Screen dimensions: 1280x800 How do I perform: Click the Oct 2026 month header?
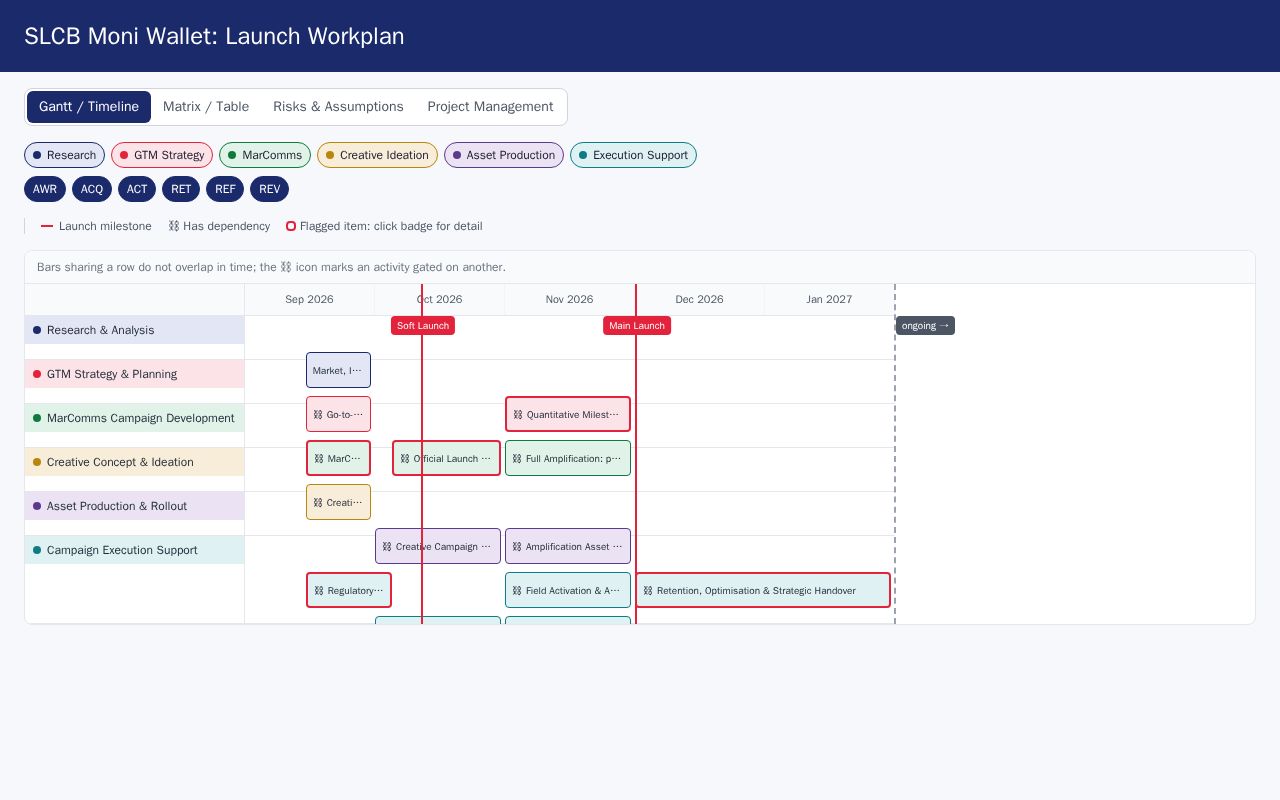[x=439, y=300]
